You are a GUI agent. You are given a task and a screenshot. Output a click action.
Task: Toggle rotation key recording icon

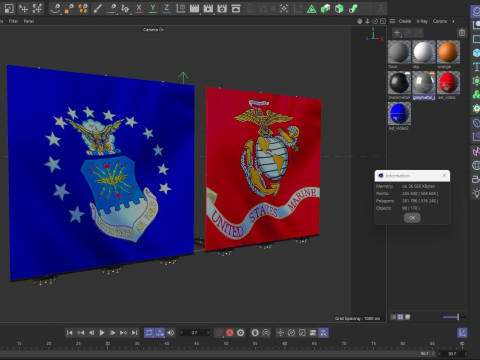tap(291, 333)
